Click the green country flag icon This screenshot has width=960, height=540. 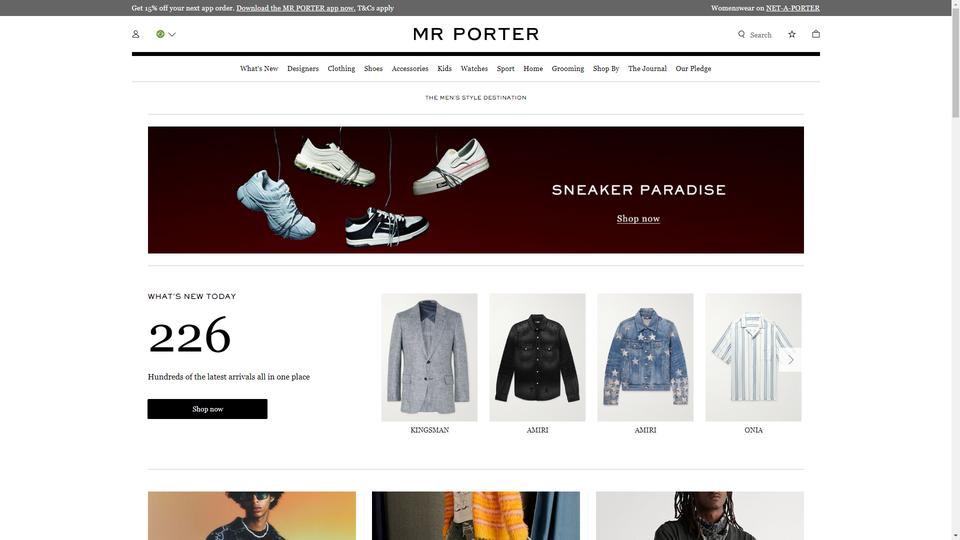[160, 34]
